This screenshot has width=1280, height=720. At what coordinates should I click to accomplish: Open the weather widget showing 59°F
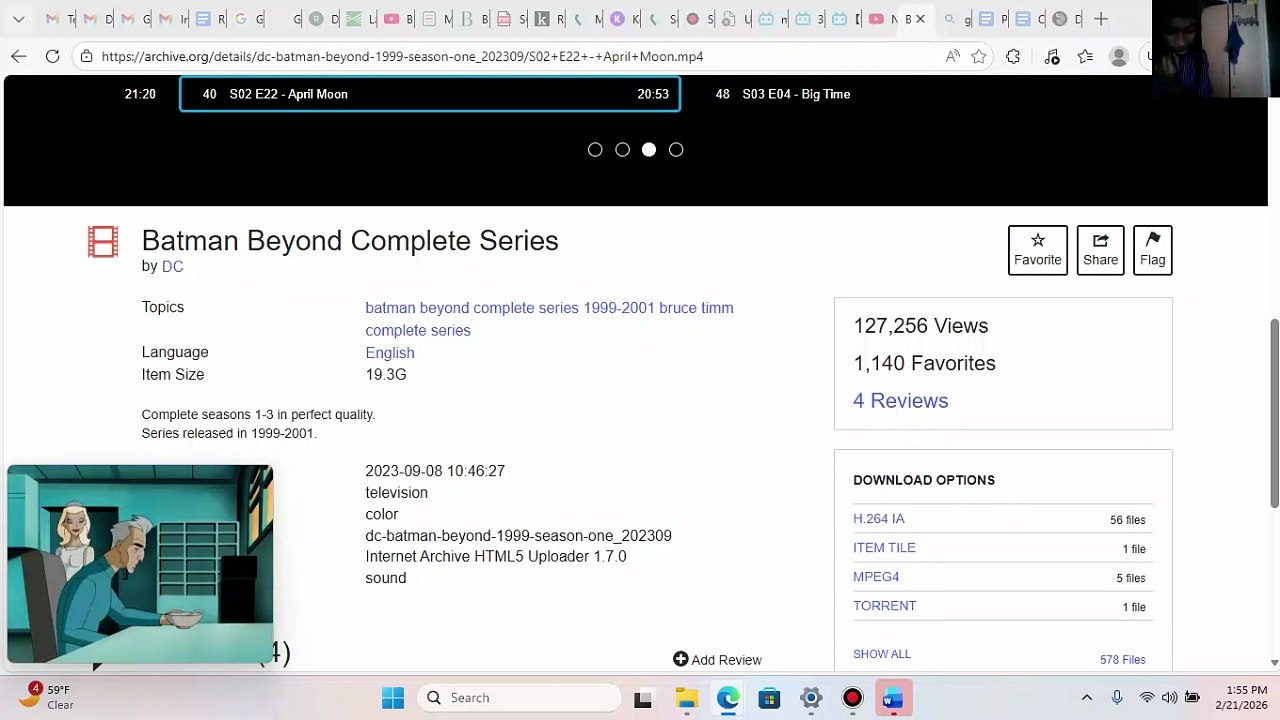point(48,697)
